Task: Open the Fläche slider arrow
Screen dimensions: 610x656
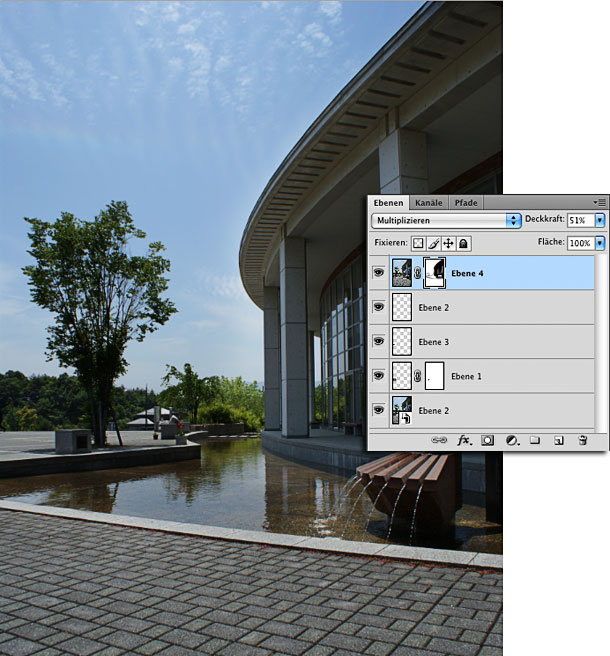Action: tap(600, 243)
